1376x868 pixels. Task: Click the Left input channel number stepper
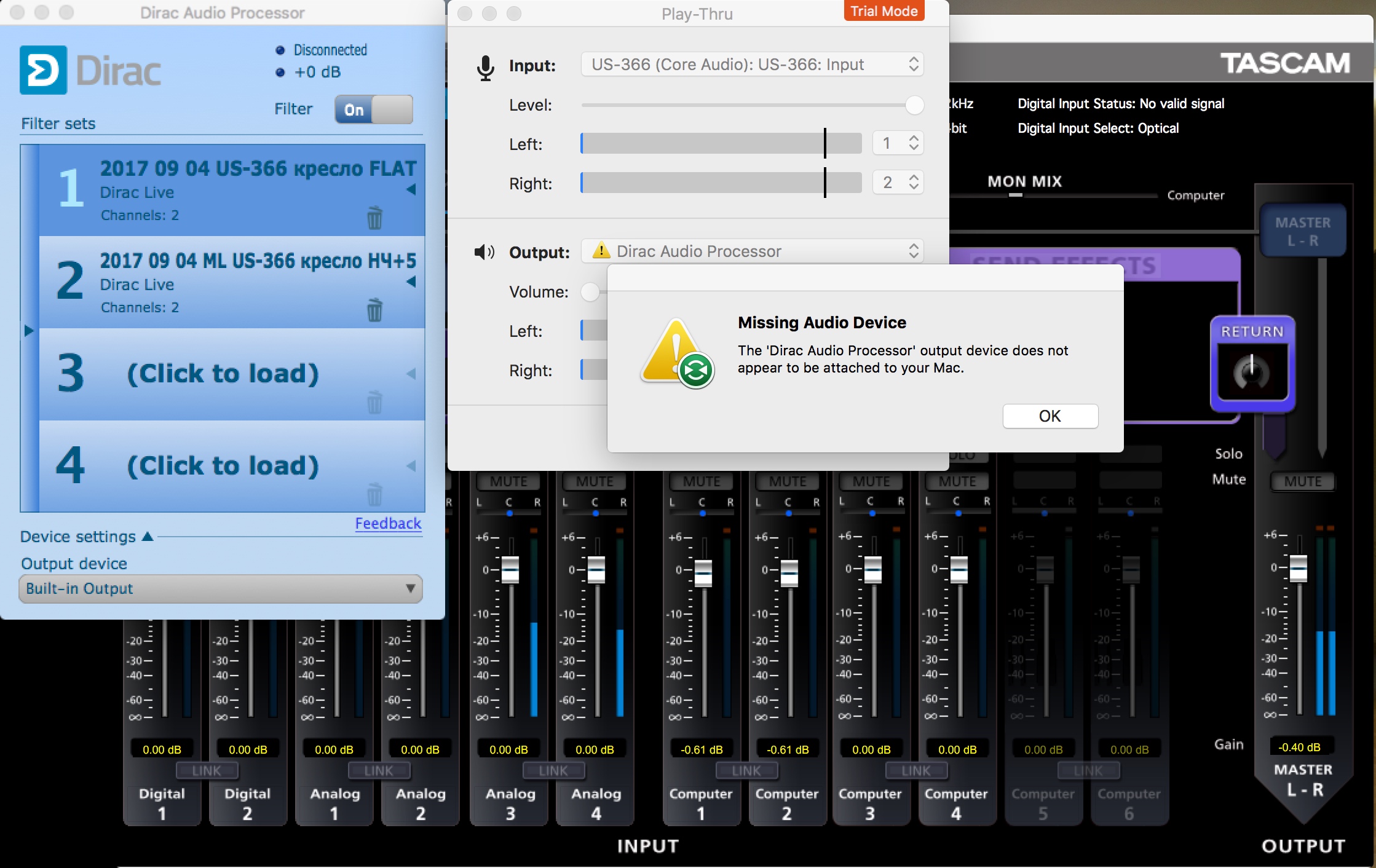click(x=914, y=143)
